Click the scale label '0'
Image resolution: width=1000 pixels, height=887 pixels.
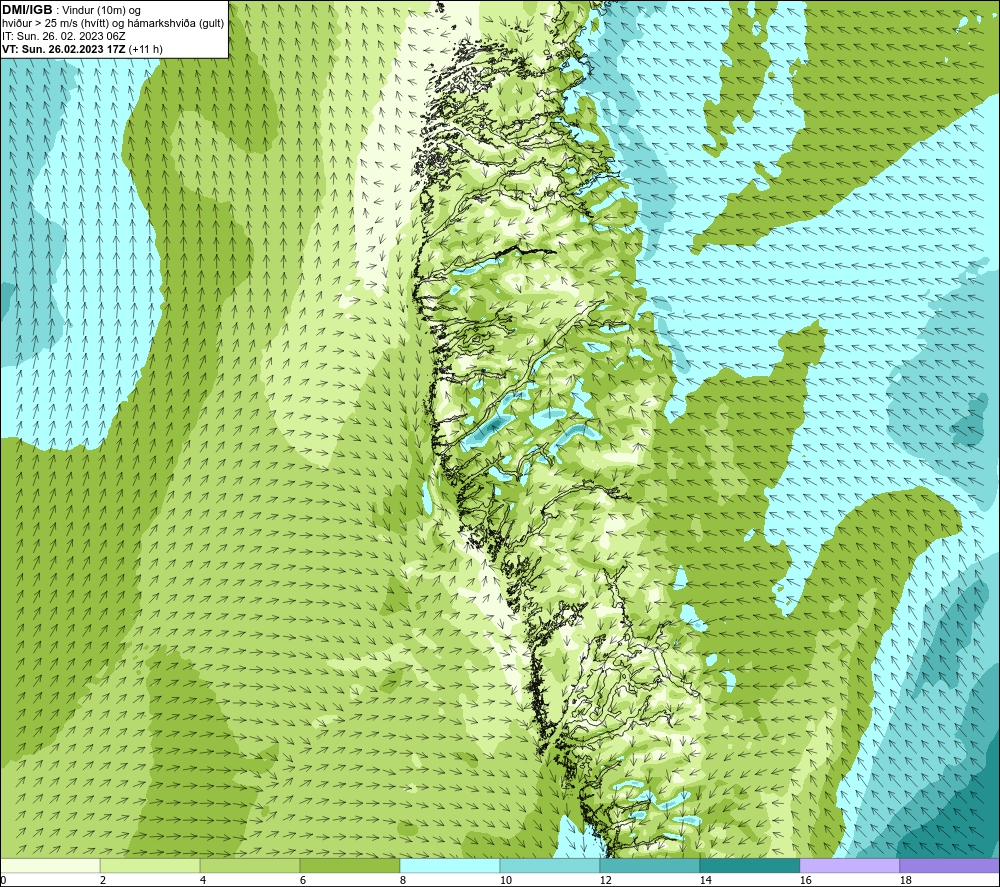click(3, 881)
